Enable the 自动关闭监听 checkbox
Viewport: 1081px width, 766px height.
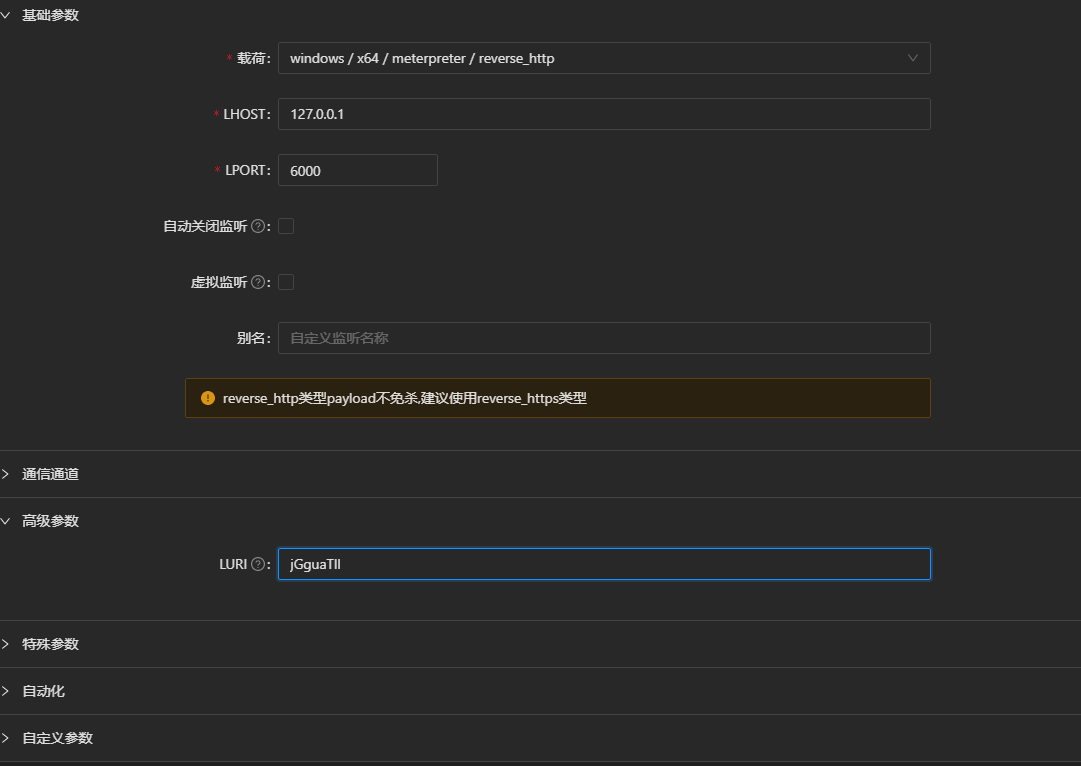tap(286, 226)
